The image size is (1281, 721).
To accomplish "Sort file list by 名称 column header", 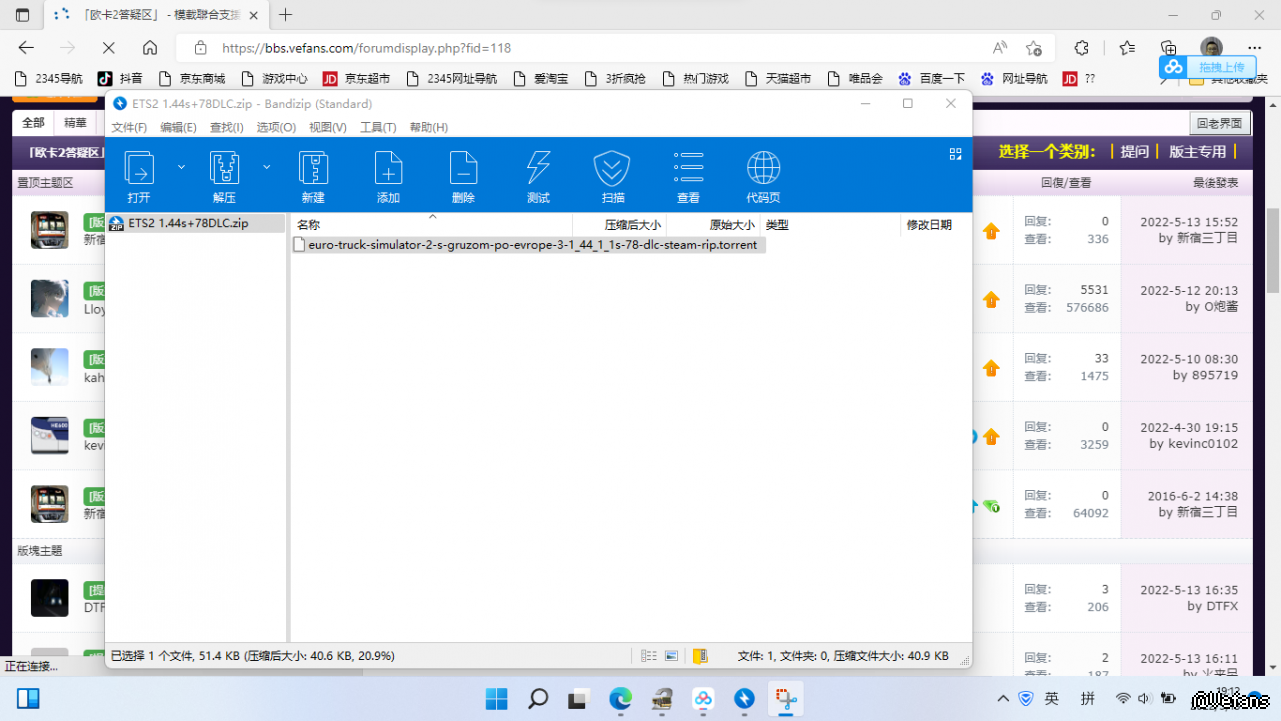I will coord(432,224).
